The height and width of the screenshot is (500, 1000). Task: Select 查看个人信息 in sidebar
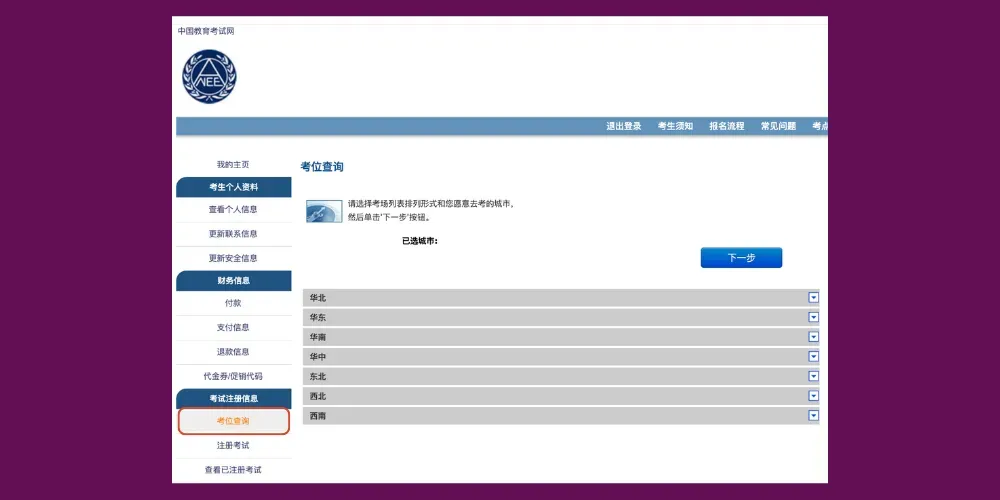pyautogui.click(x=233, y=210)
